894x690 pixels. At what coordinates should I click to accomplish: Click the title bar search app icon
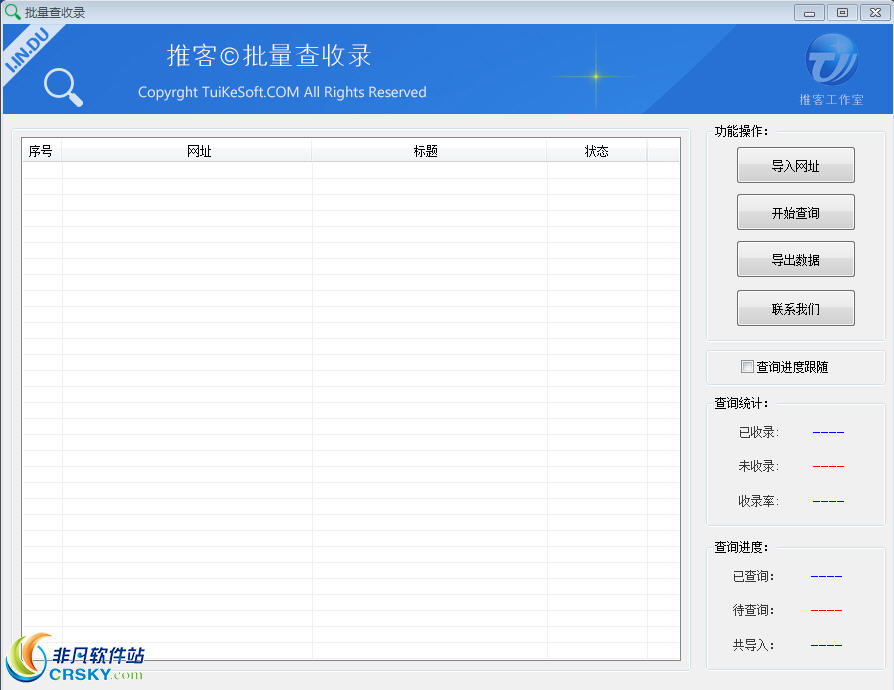(x=12, y=11)
